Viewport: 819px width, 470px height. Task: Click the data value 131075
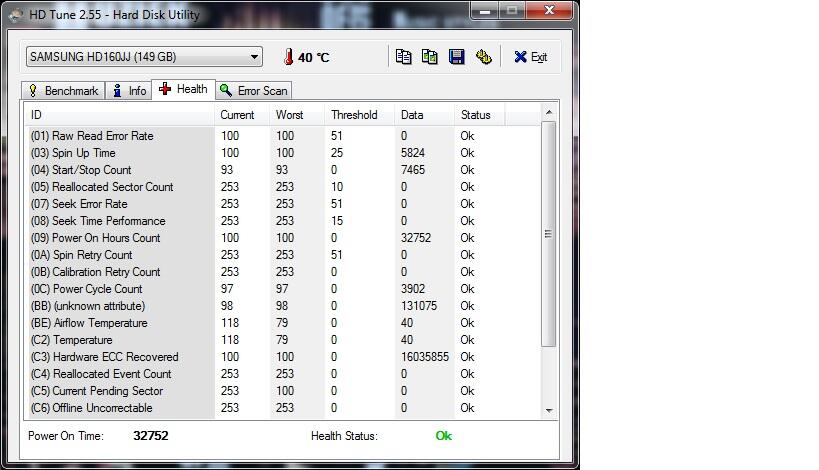[x=419, y=306]
